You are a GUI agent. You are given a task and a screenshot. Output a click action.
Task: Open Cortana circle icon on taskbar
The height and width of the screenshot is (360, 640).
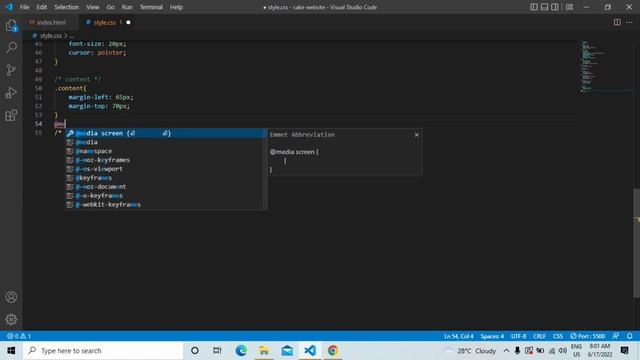[x=195, y=351]
